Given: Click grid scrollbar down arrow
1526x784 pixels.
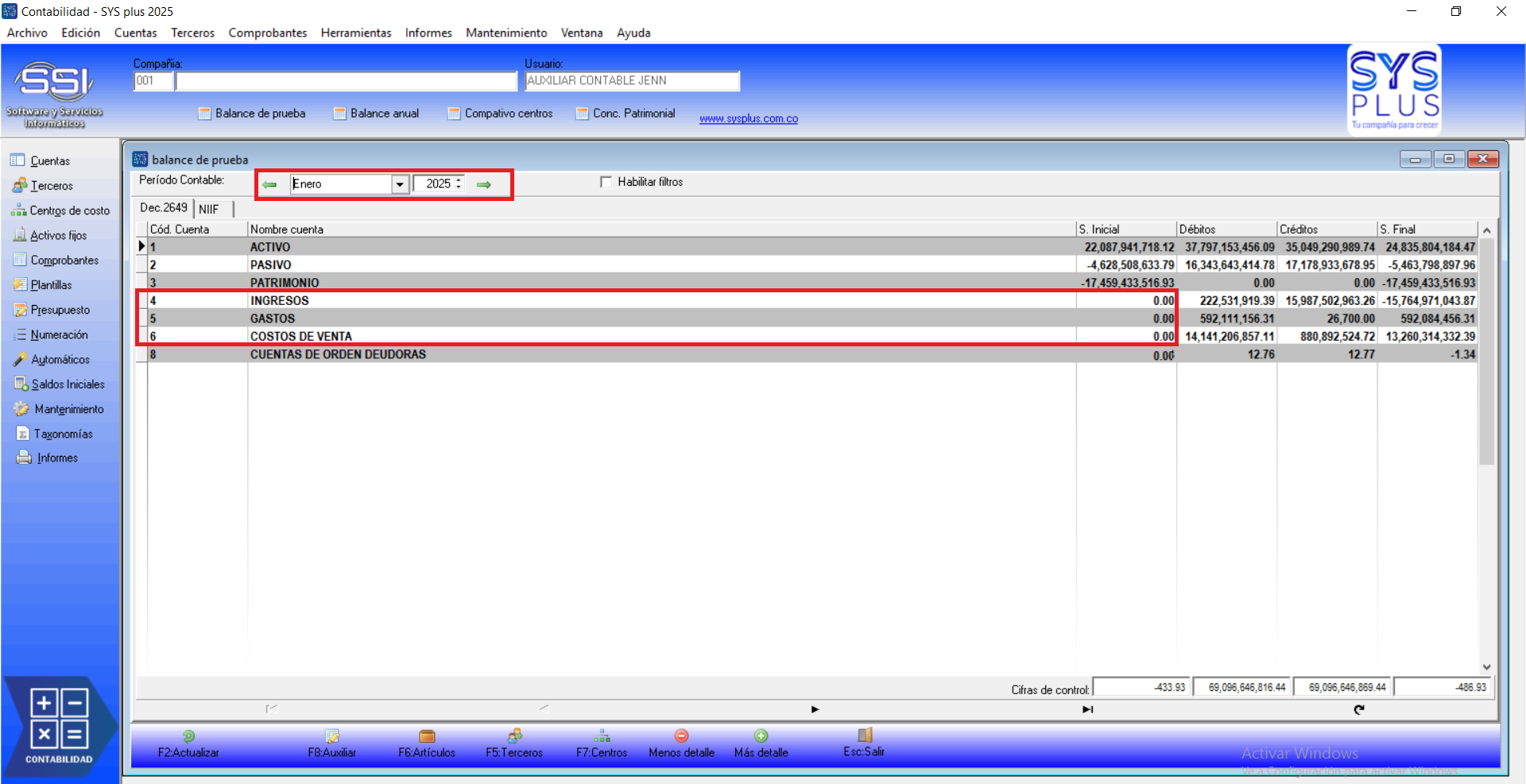Looking at the screenshot, I should (1486, 667).
